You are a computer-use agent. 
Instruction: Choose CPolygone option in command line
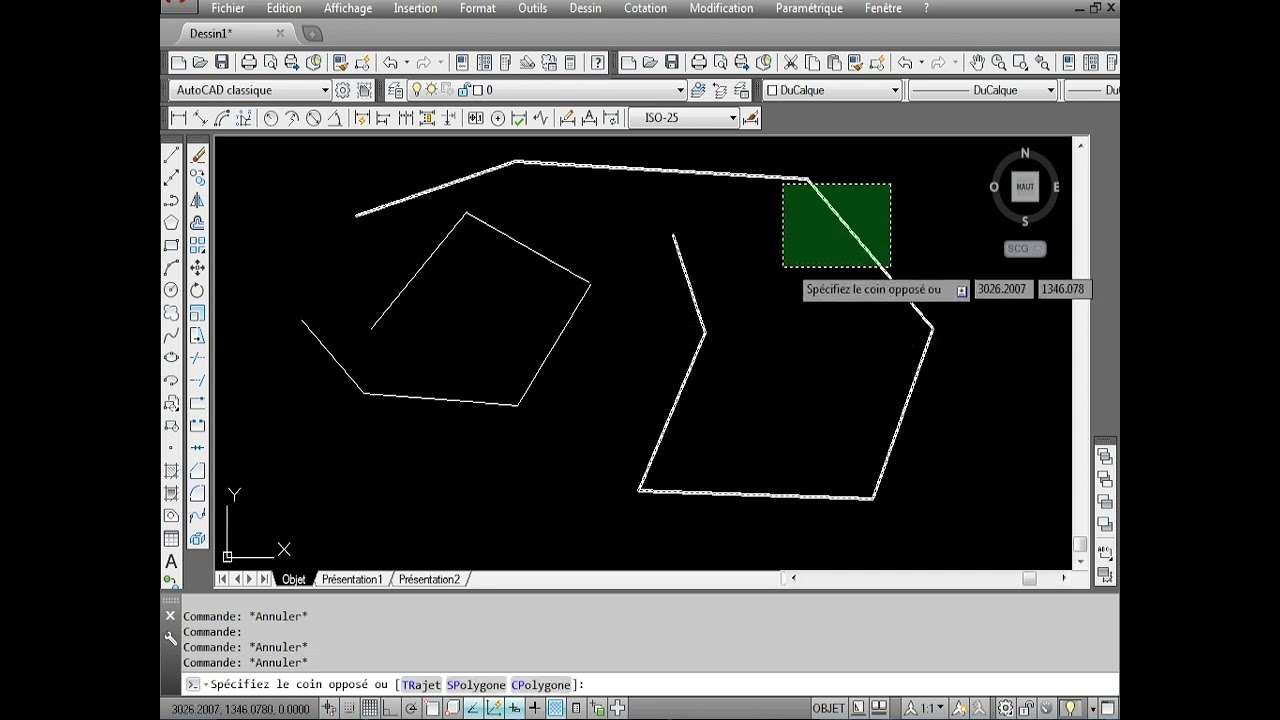click(541, 685)
